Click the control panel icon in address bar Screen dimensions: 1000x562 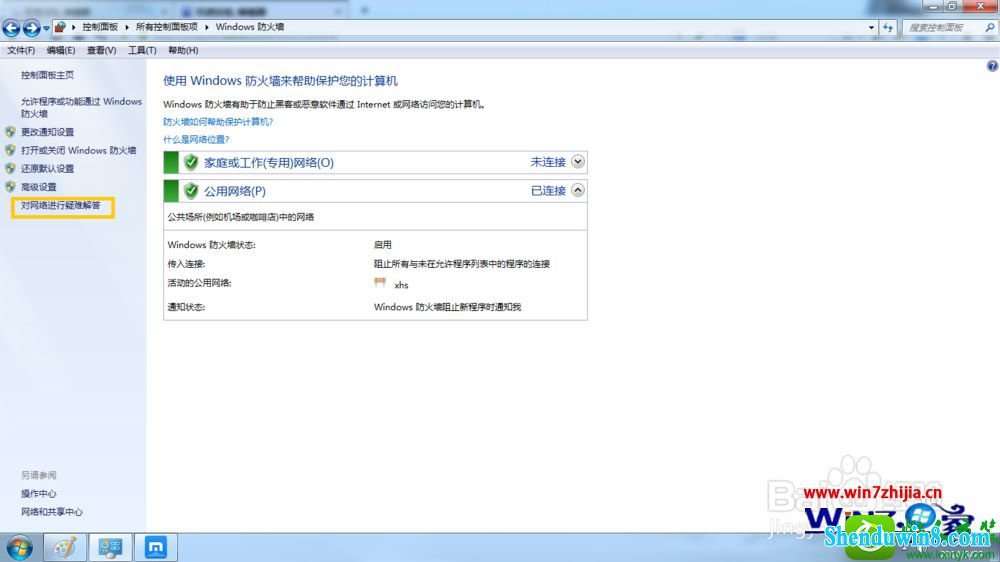[x=60, y=27]
